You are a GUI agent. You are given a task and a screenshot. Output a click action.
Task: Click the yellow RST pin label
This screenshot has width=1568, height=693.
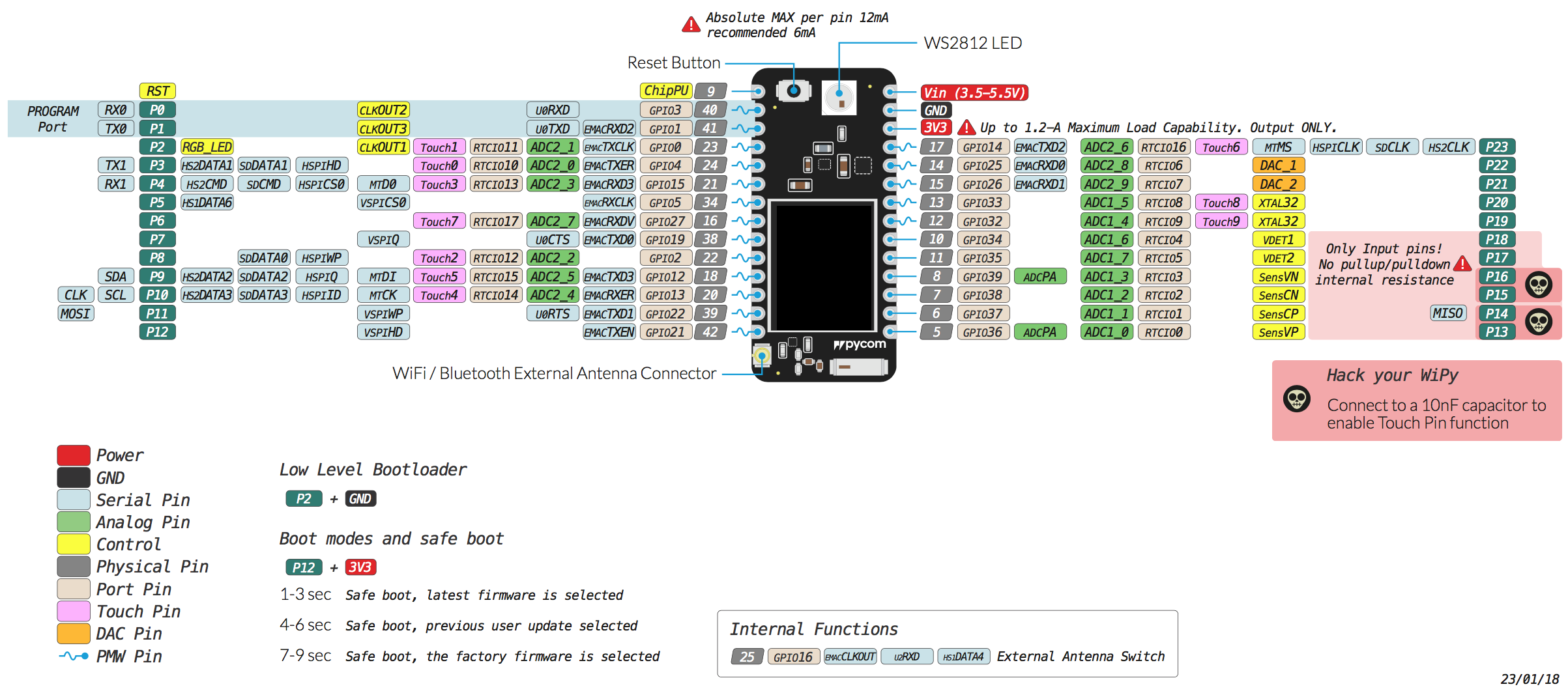click(x=158, y=91)
